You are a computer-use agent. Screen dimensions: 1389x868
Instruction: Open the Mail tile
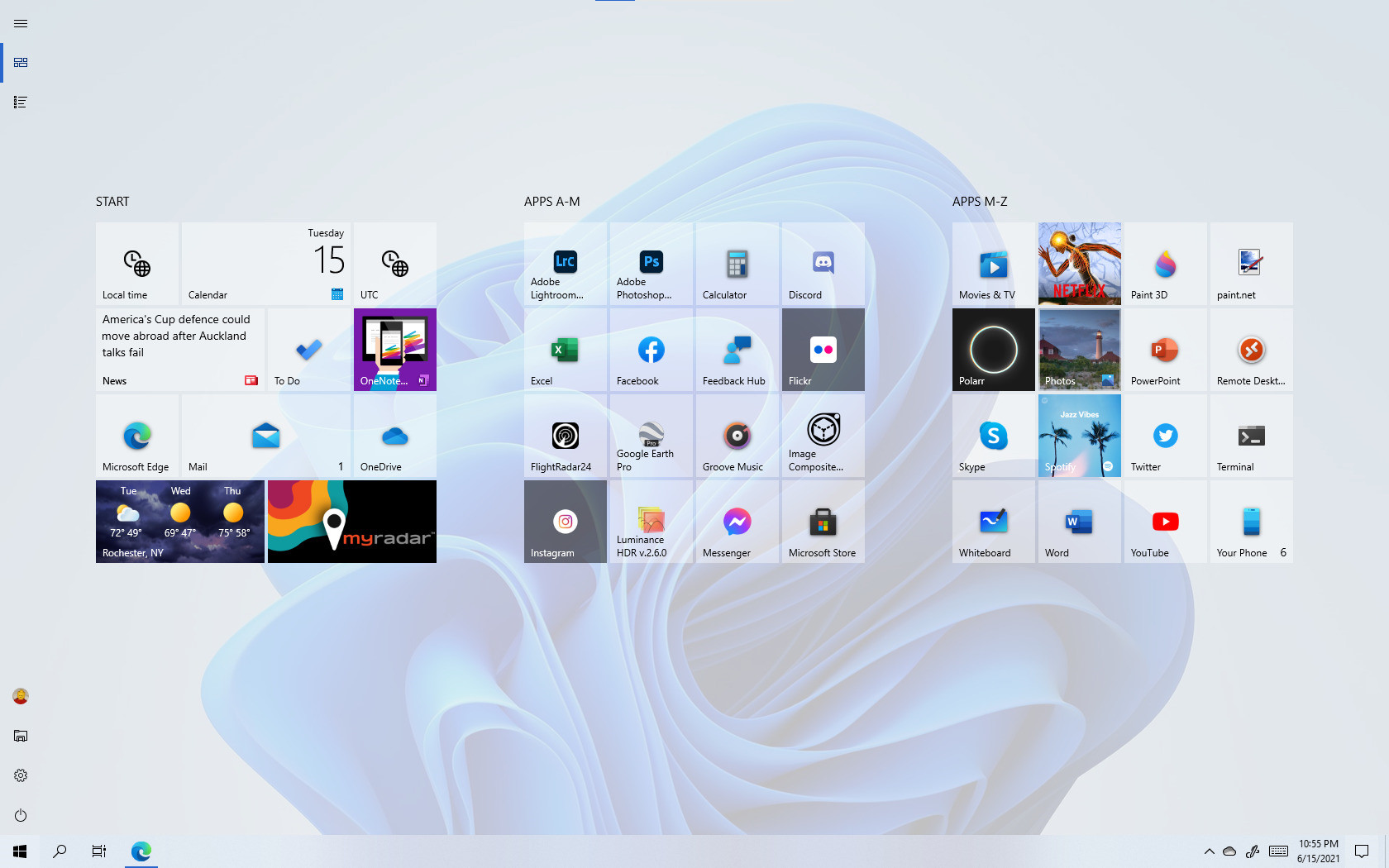click(266, 436)
